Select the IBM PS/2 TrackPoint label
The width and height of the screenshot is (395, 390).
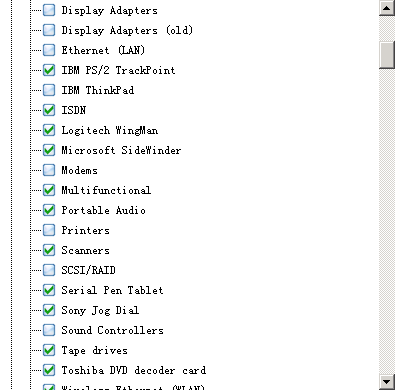(118, 70)
